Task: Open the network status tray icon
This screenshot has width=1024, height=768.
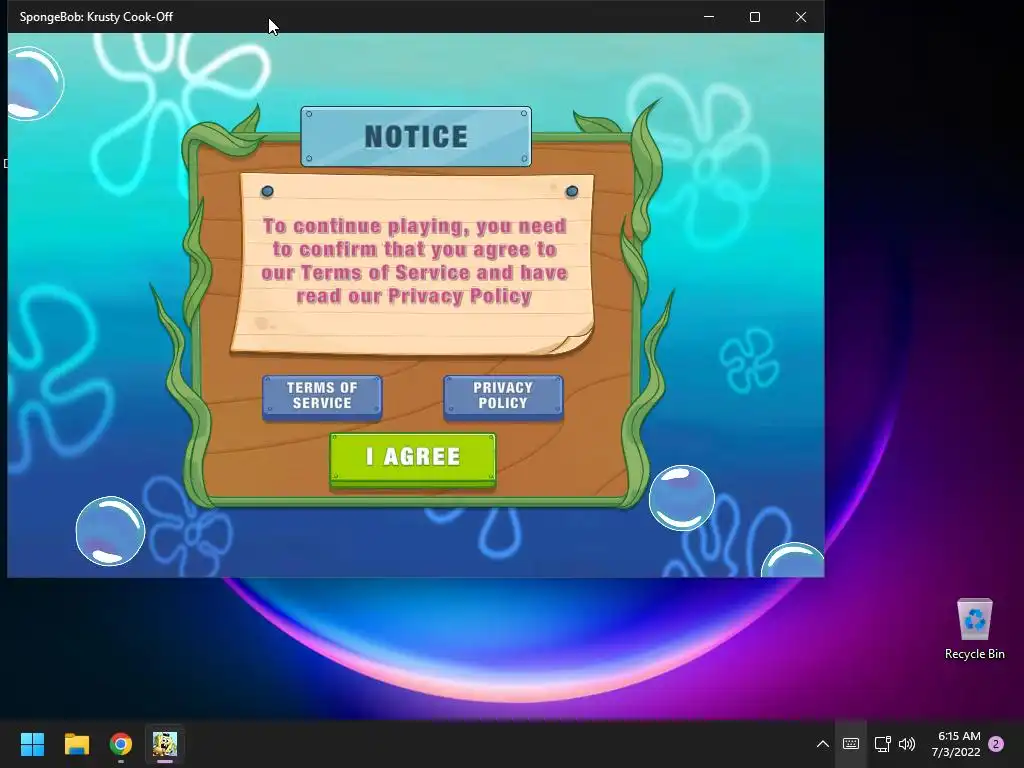Action: 882,744
